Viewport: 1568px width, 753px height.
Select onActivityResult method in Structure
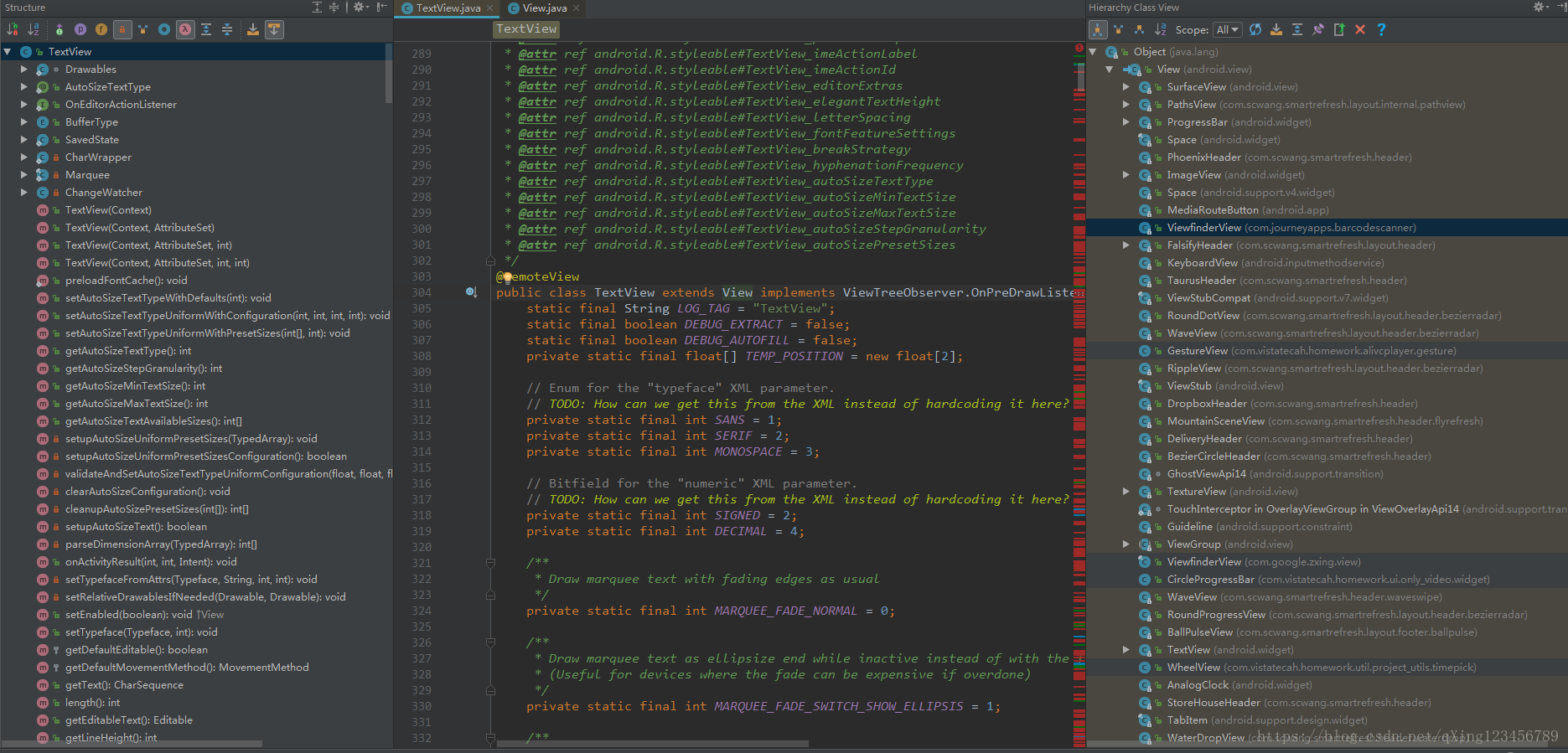[x=196, y=562]
